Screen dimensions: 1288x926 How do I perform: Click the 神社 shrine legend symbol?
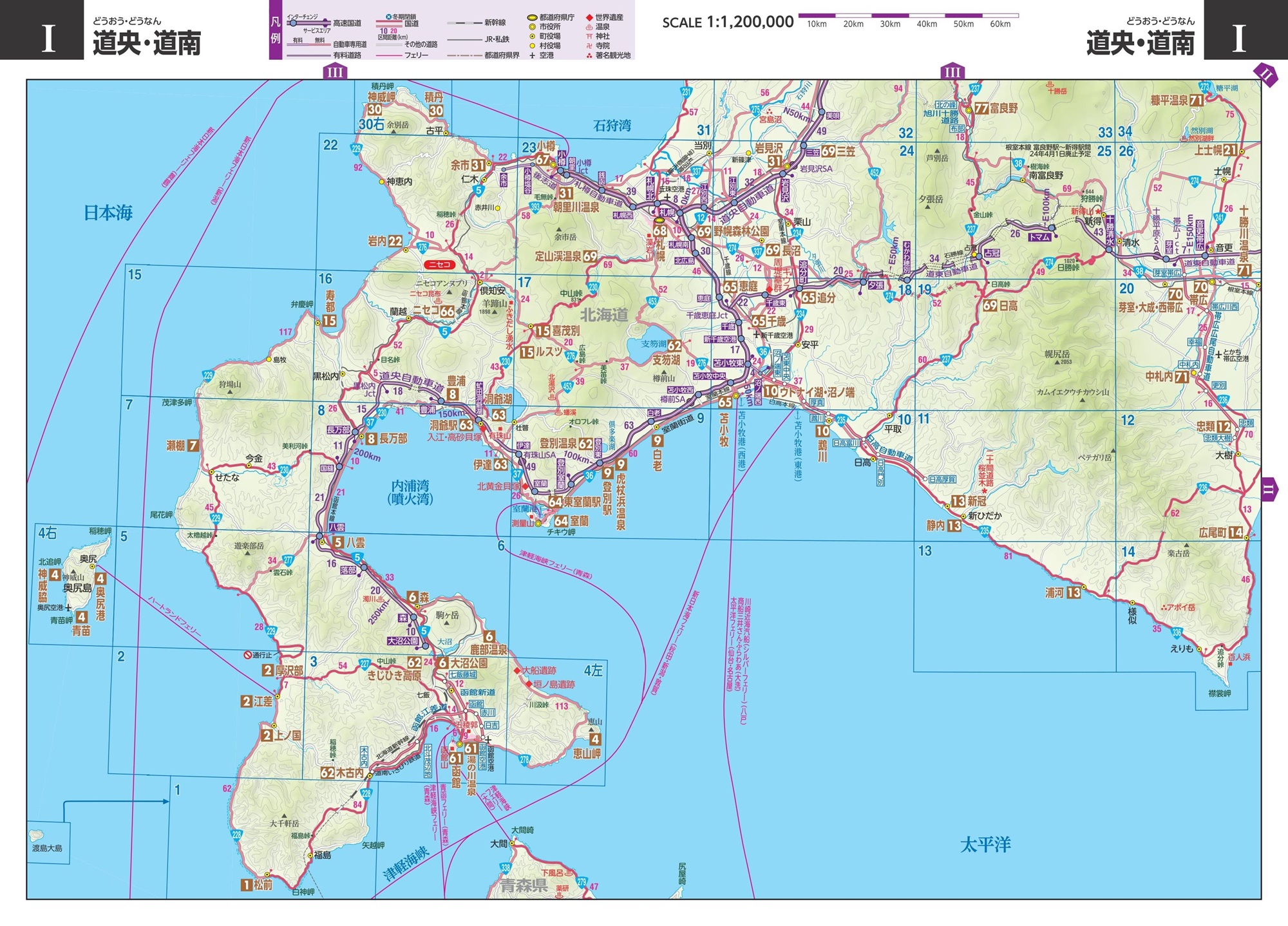(589, 37)
